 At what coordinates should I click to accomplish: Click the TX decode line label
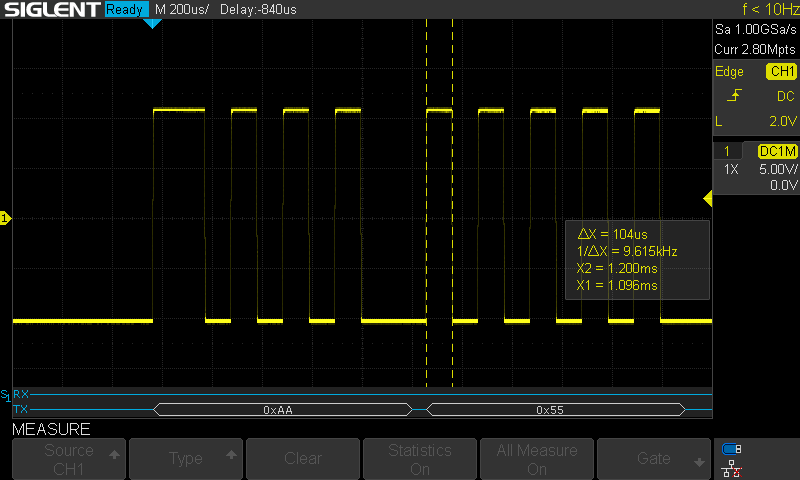click(20, 409)
